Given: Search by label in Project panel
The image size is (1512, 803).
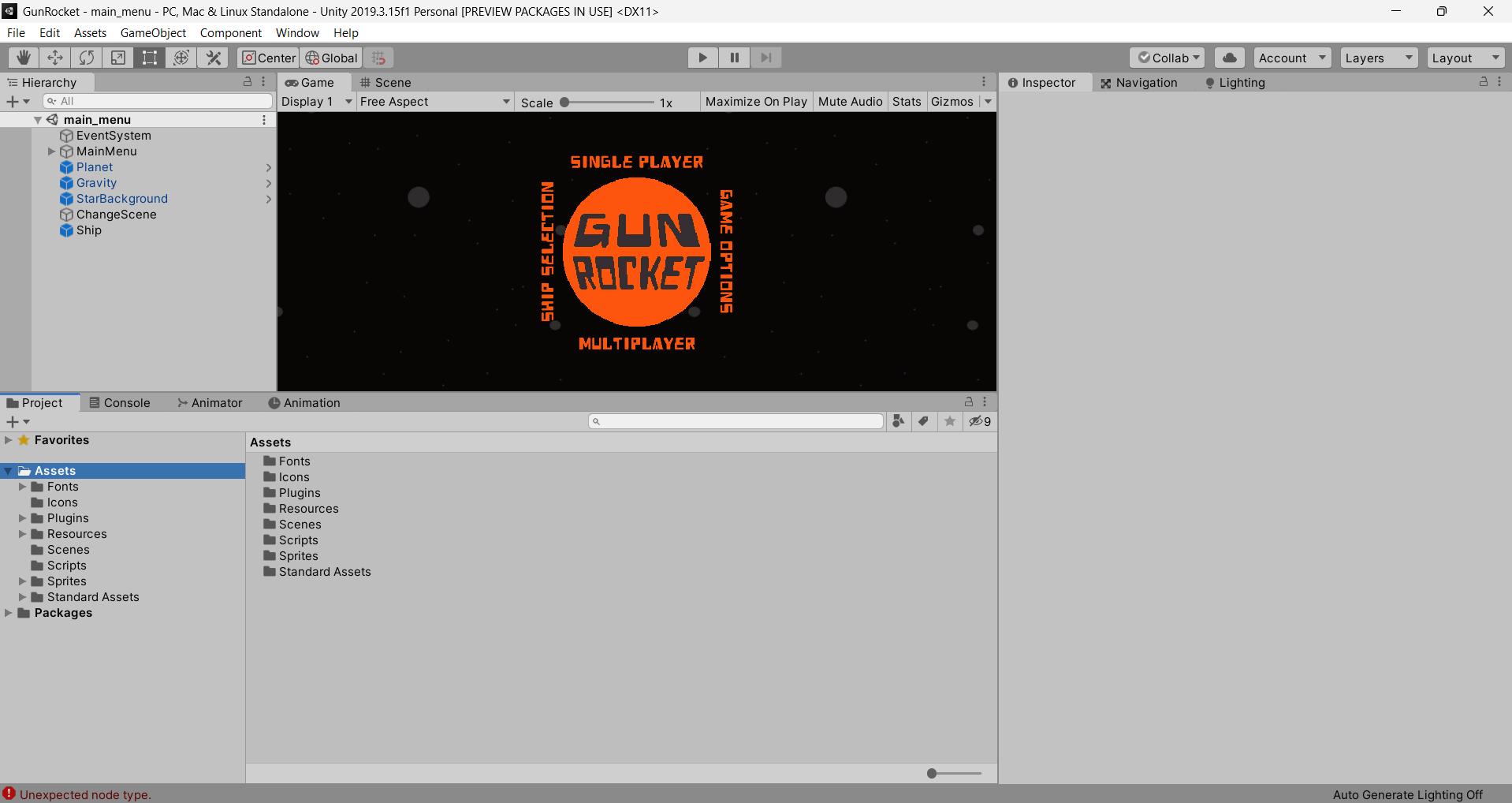Looking at the screenshot, I should [x=923, y=421].
